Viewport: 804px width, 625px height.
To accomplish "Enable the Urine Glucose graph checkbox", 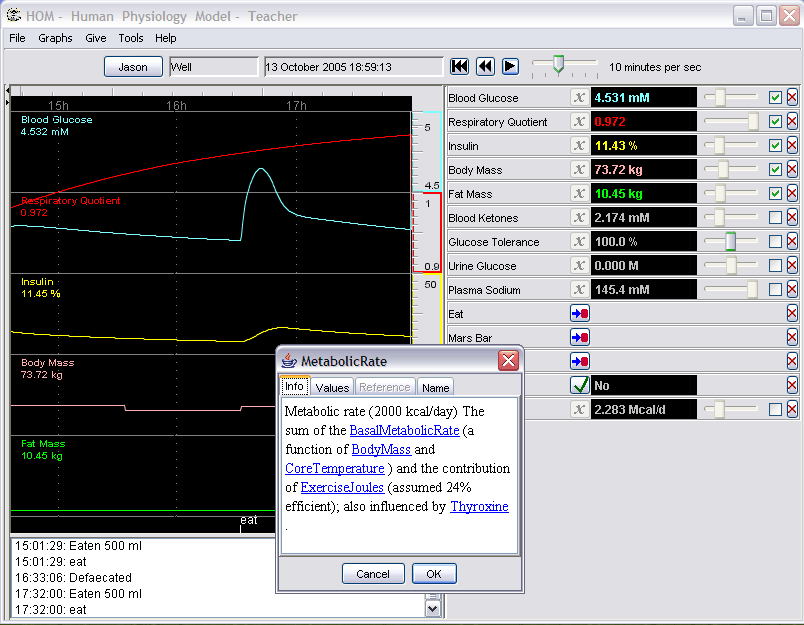I will point(775,266).
